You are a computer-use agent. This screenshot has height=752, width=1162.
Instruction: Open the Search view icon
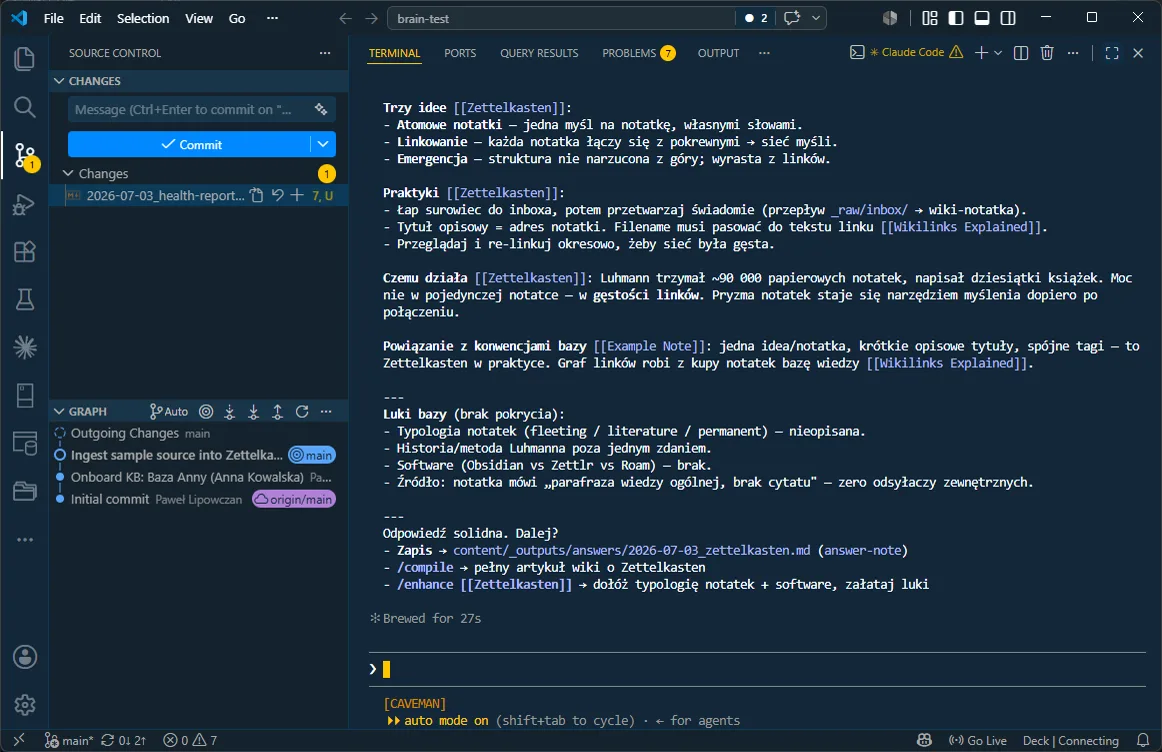tap(24, 107)
